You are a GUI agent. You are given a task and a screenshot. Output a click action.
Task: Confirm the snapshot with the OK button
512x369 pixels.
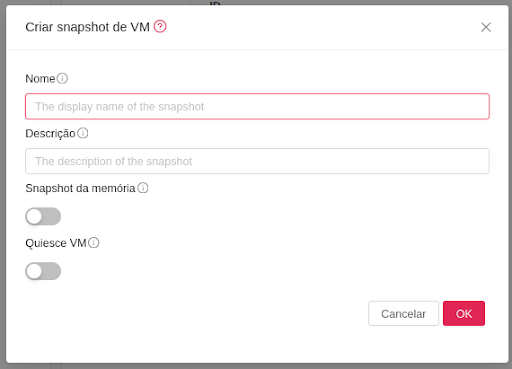pos(464,314)
